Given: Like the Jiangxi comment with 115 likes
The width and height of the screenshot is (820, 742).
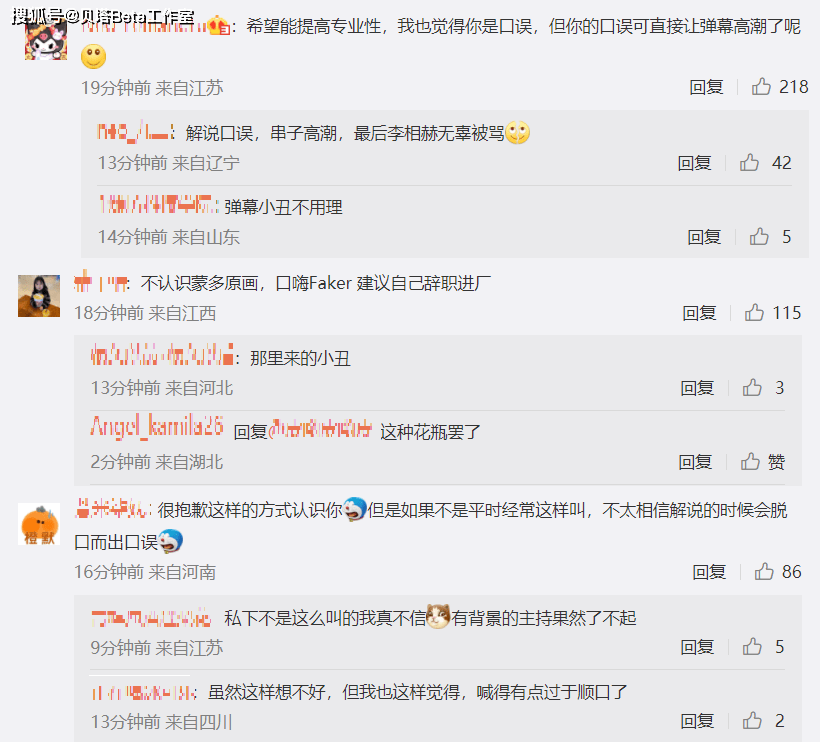Looking at the screenshot, I should (x=754, y=313).
